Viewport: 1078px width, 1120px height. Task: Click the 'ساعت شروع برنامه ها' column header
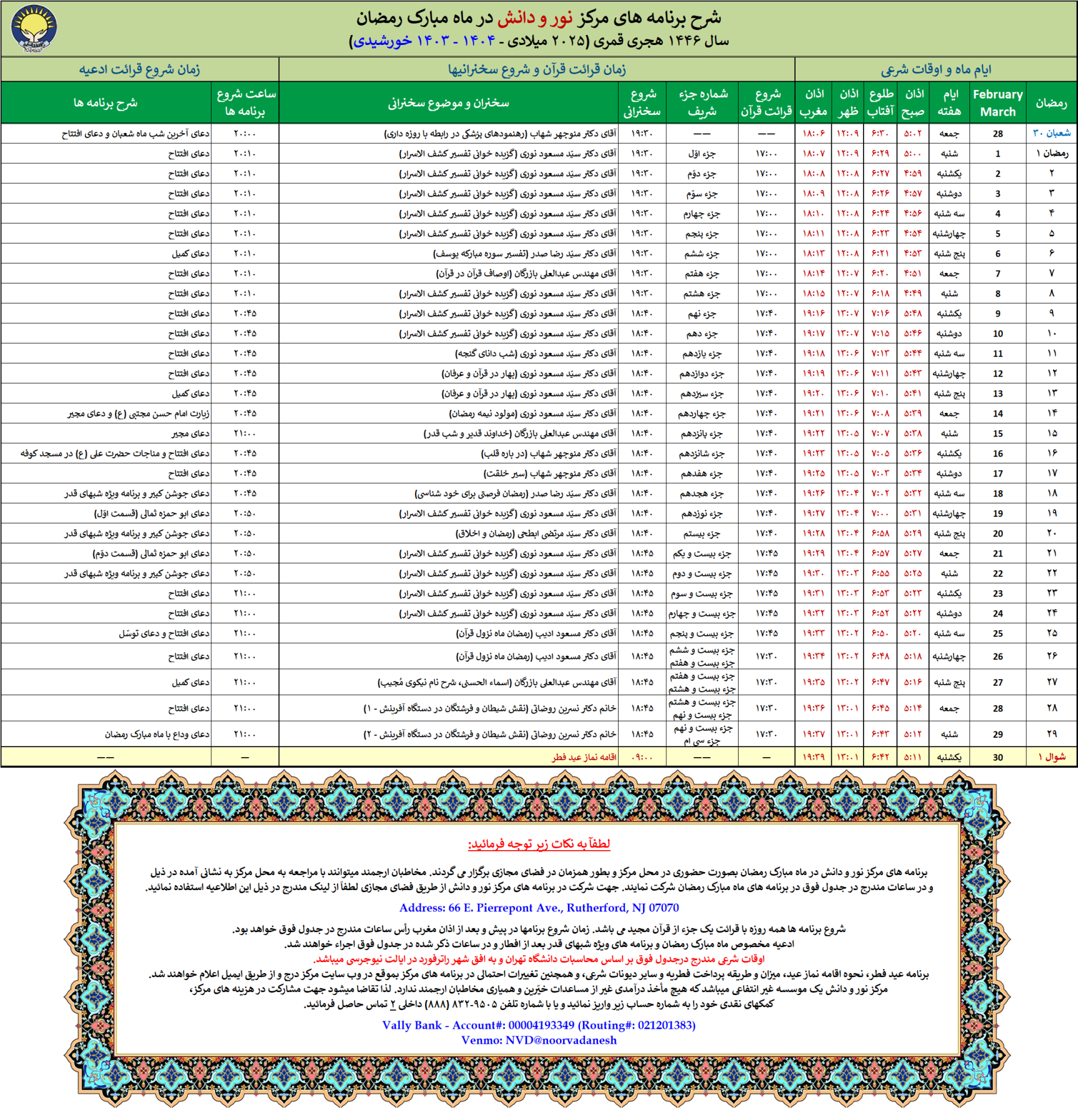246,102
